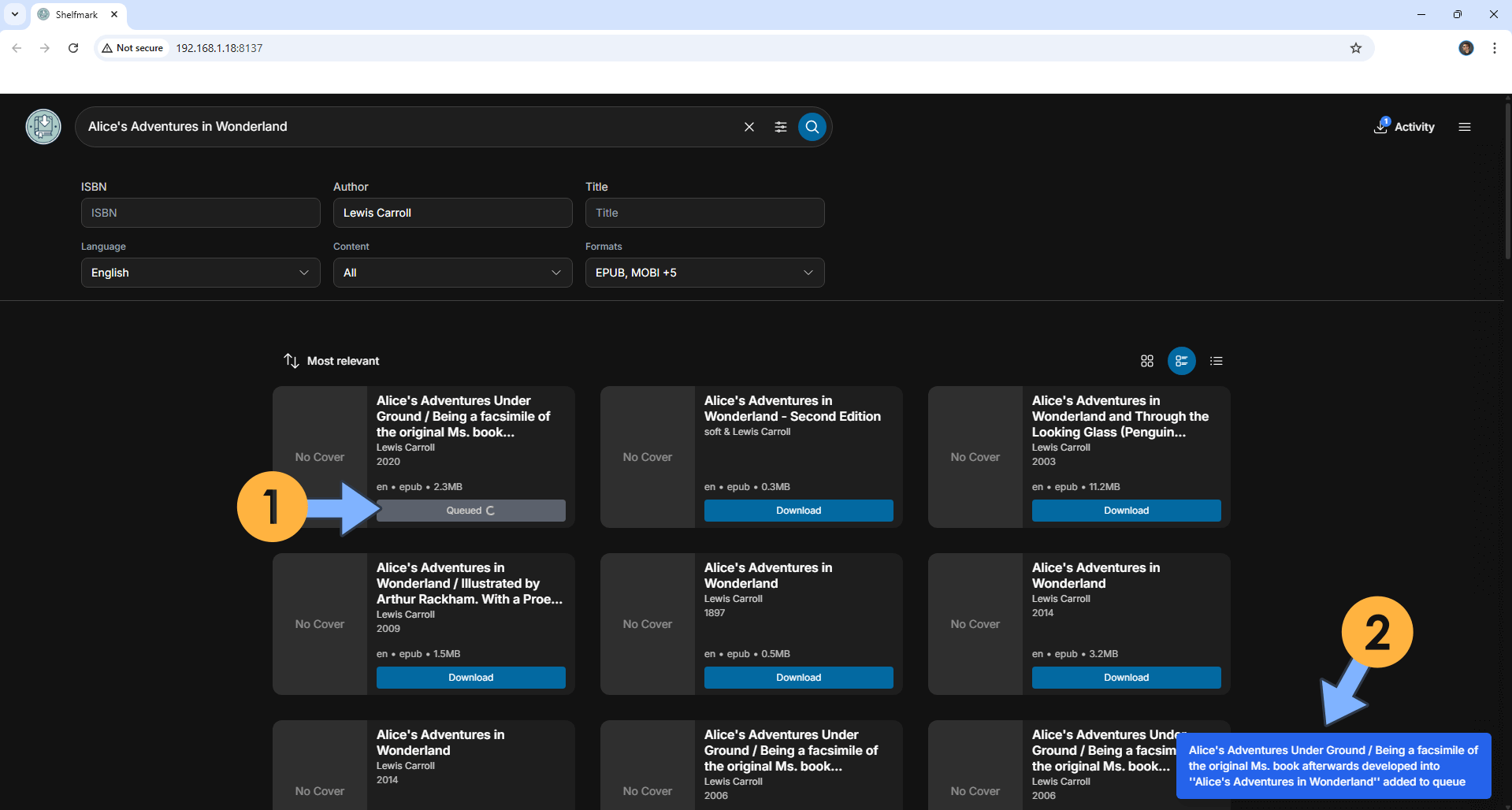Viewport: 1512px width, 810px height.
Task: Click the Title input field
Action: (x=704, y=213)
